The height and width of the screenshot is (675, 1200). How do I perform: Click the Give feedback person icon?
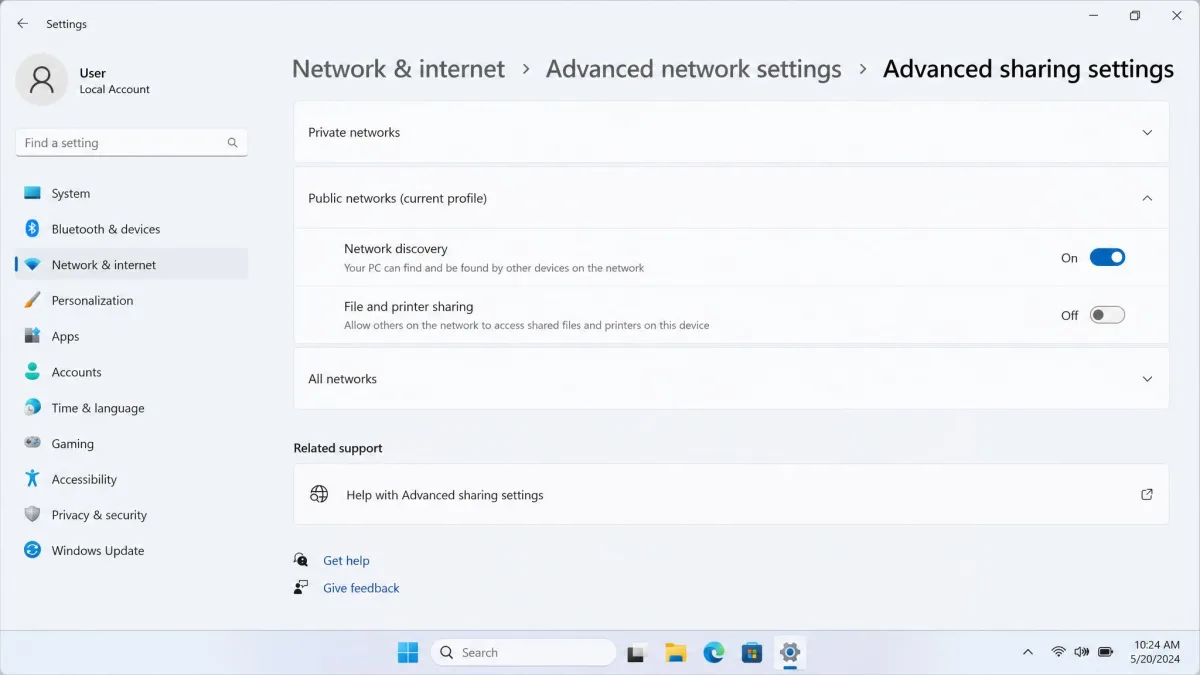click(301, 588)
